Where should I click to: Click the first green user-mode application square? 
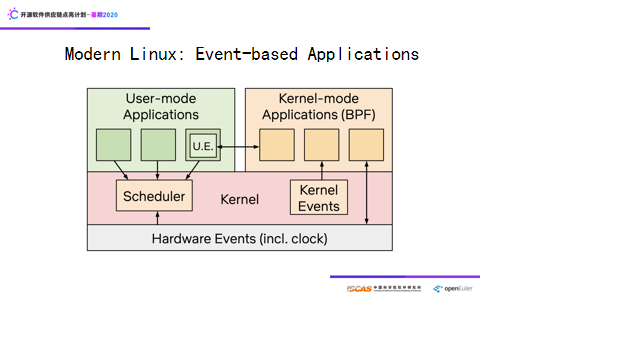113,145
